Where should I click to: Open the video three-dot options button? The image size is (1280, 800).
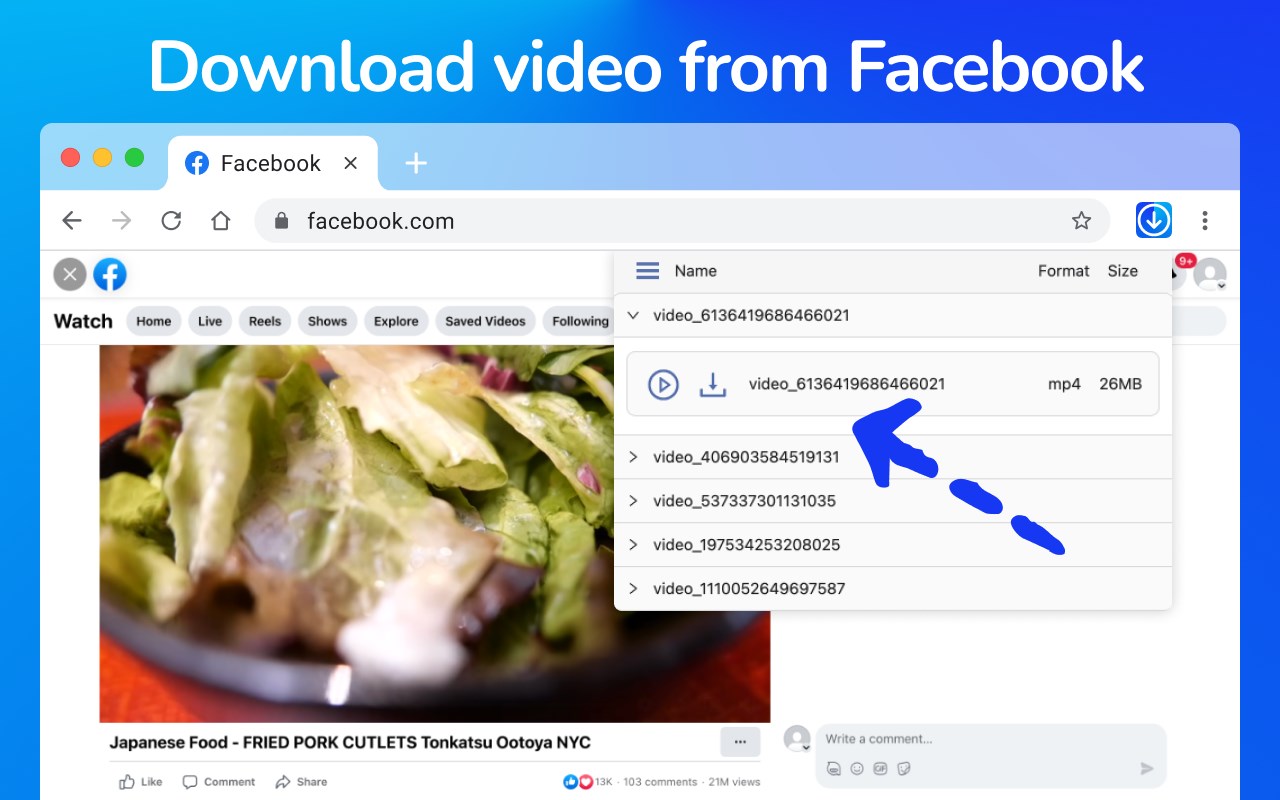pyautogui.click(x=740, y=742)
